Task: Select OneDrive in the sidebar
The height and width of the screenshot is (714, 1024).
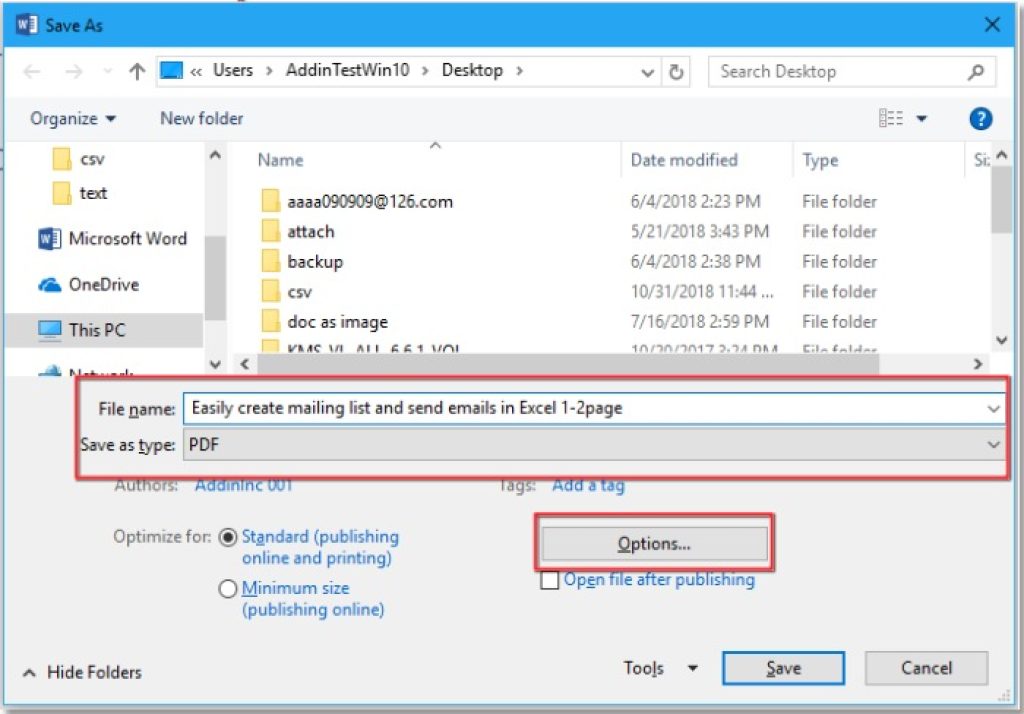Action: click(100, 284)
